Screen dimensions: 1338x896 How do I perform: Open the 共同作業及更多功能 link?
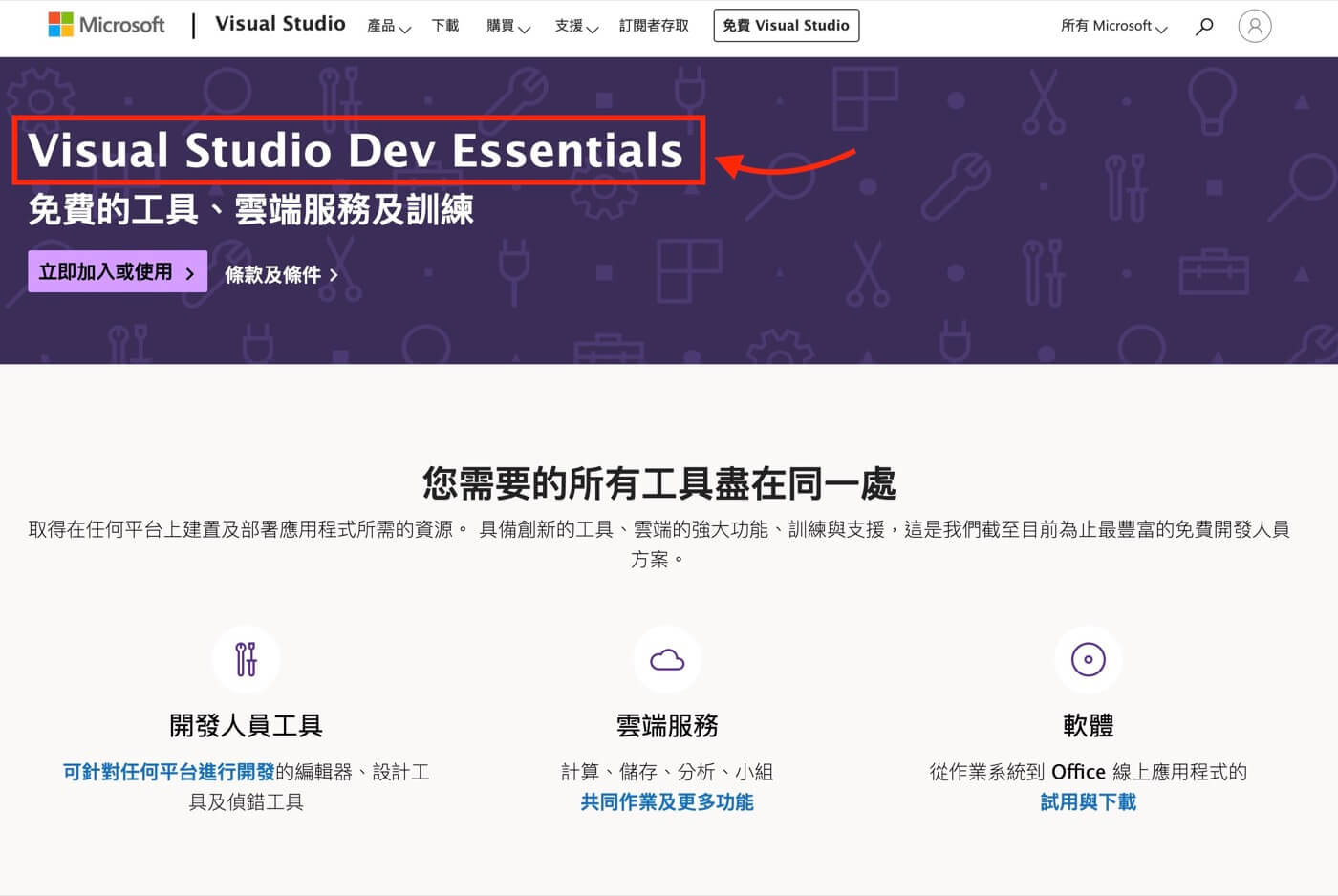[667, 802]
